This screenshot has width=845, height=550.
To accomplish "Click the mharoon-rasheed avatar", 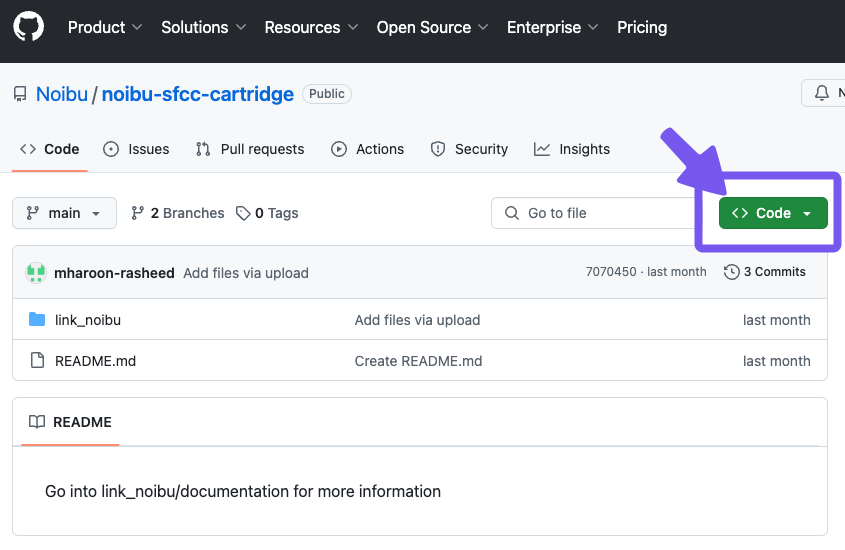I will tap(36, 273).
